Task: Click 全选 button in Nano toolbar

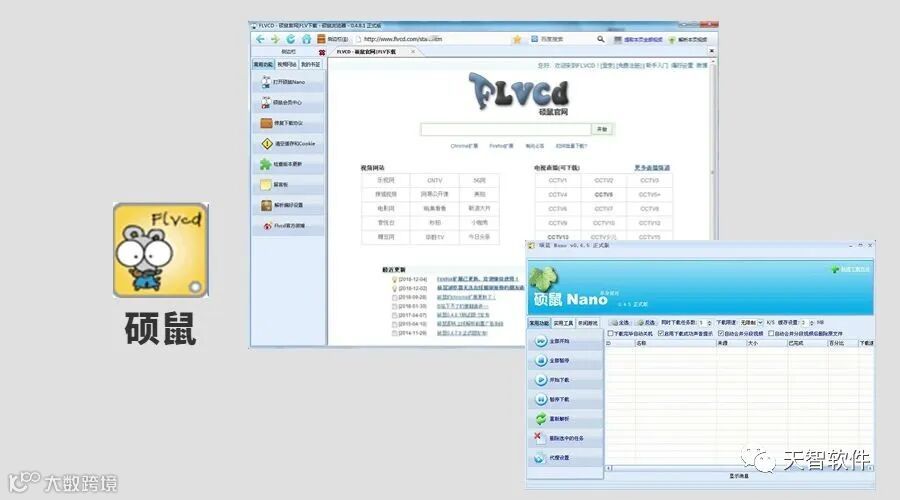Action: pyautogui.click(x=620, y=323)
